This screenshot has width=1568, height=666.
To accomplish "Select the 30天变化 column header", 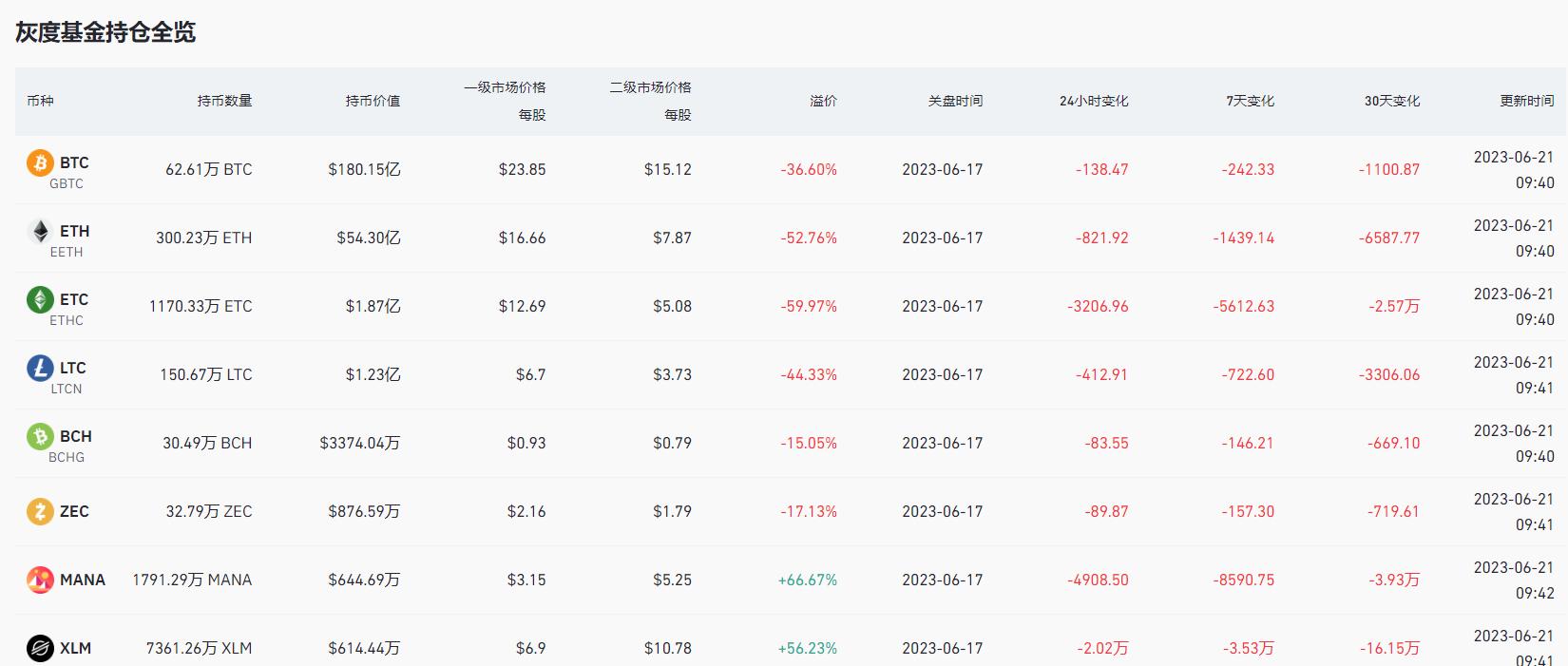I will pyautogui.click(x=1392, y=101).
